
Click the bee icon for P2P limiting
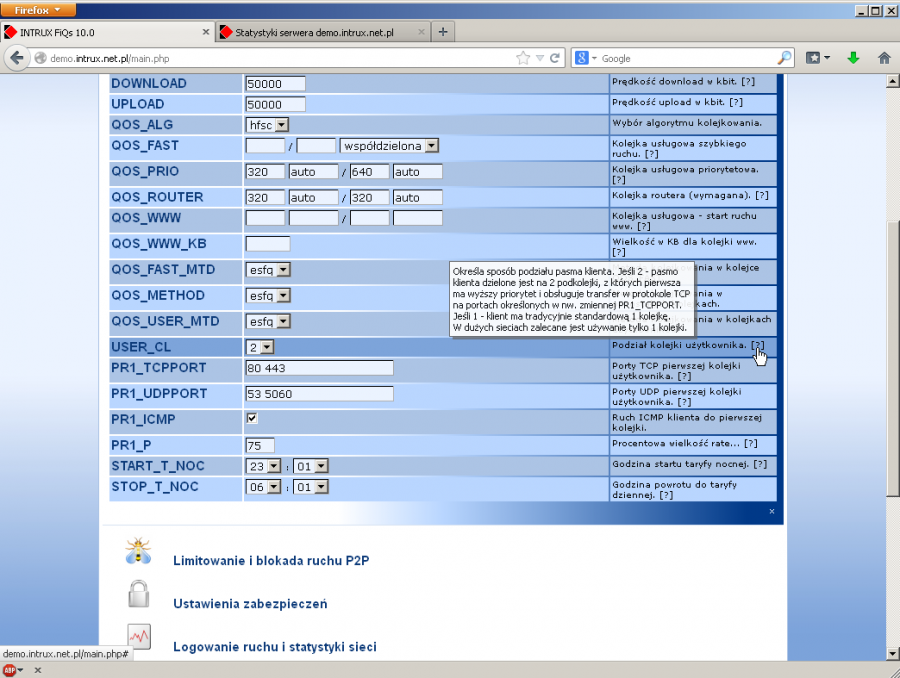(138, 551)
